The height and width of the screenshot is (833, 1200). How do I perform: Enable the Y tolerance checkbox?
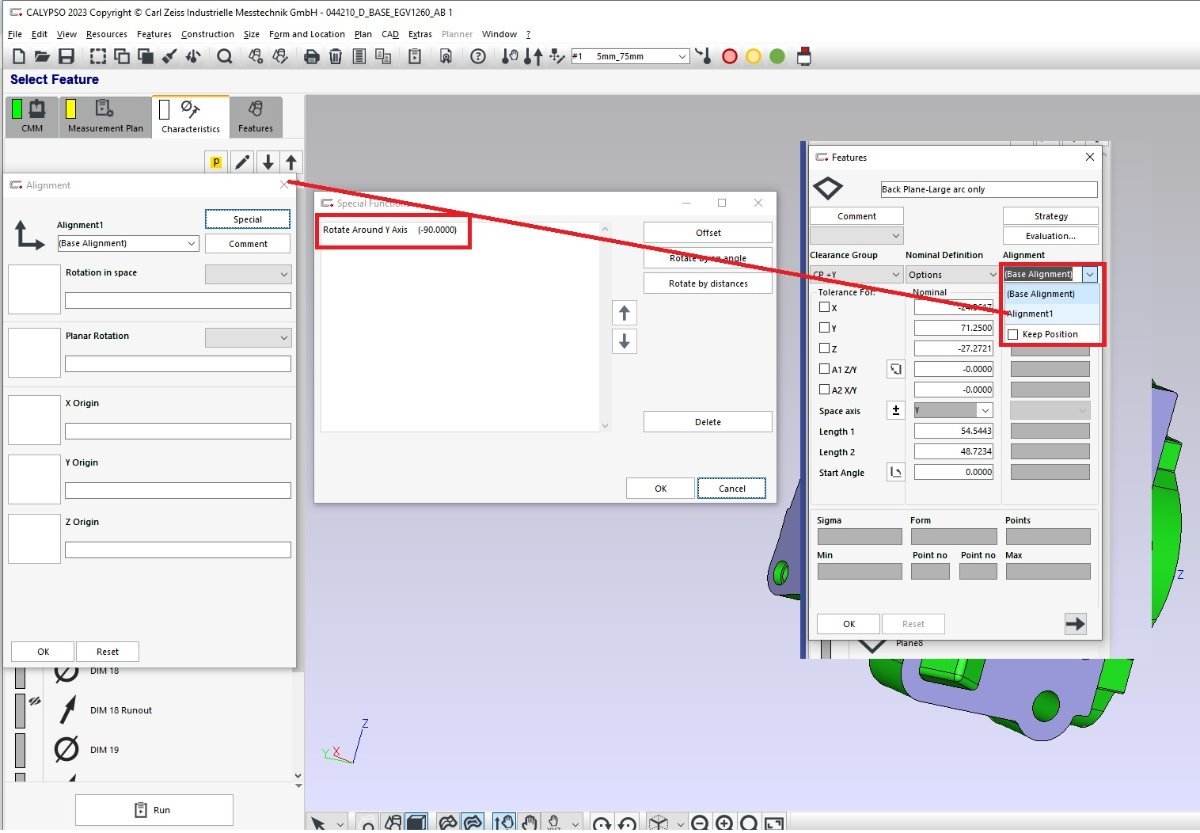click(824, 328)
